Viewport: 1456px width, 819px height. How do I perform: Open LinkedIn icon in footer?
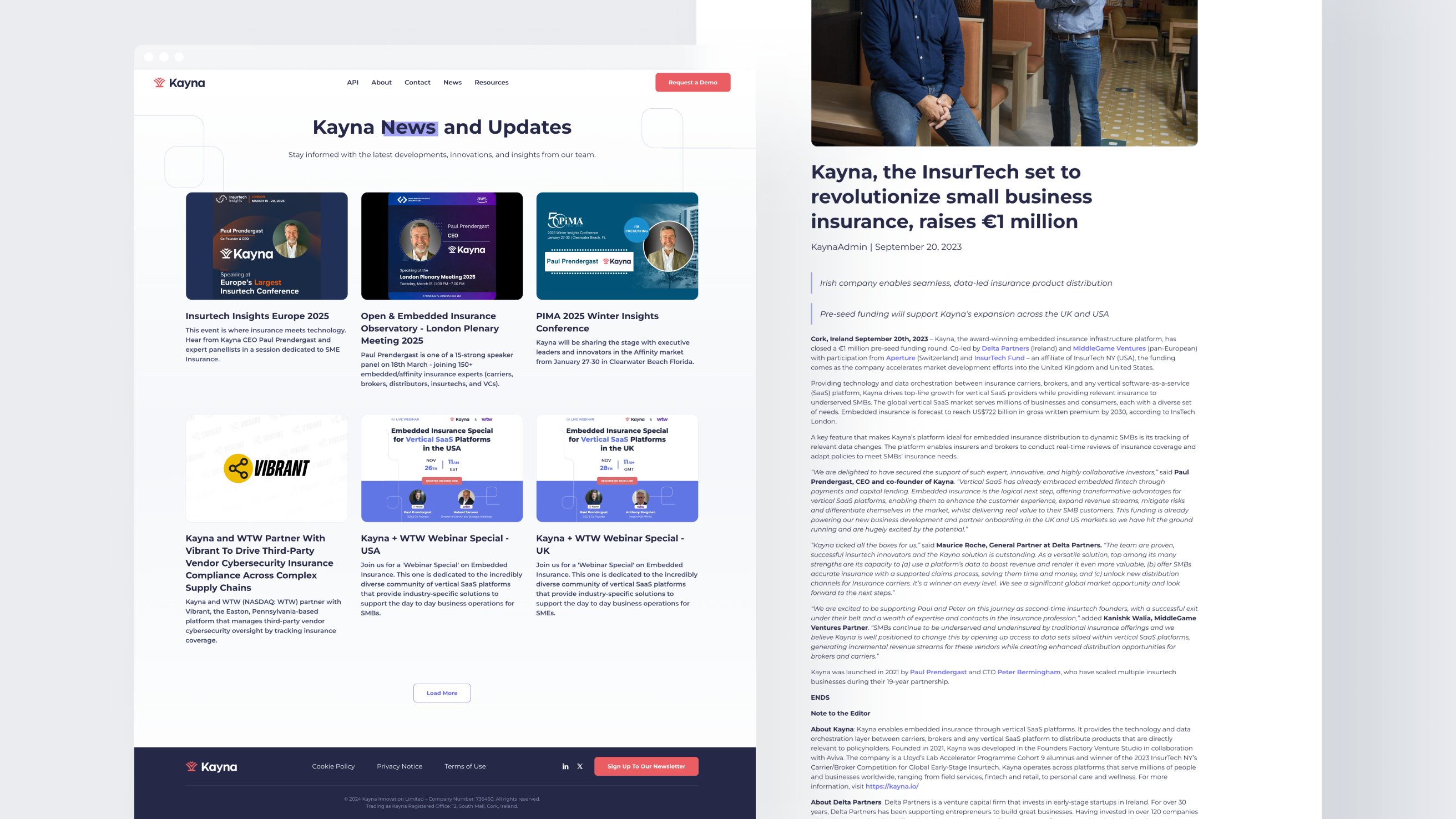(565, 766)
